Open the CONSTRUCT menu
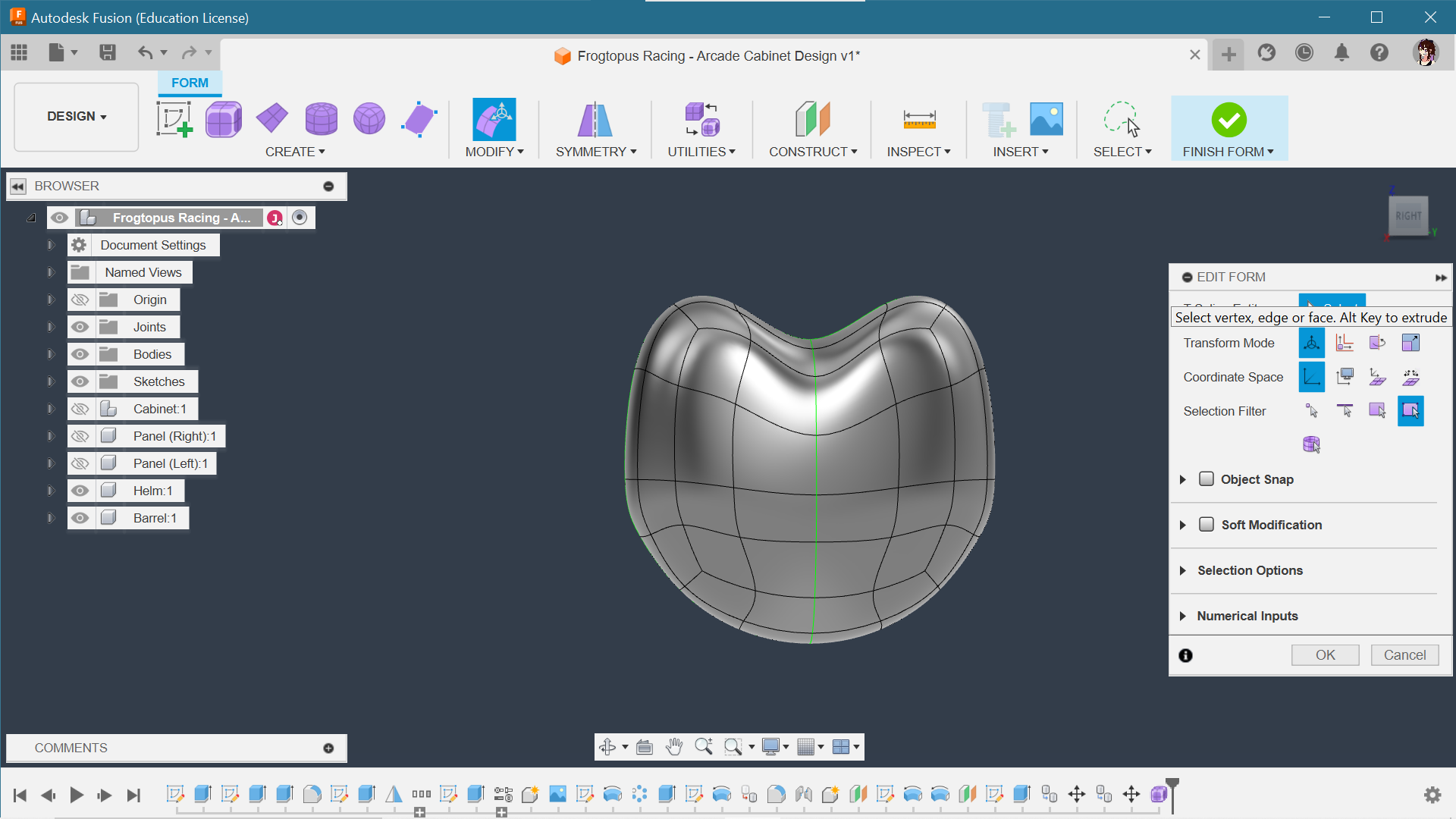The height and width of the screenshot is (819, 1456). click(813, 152)
